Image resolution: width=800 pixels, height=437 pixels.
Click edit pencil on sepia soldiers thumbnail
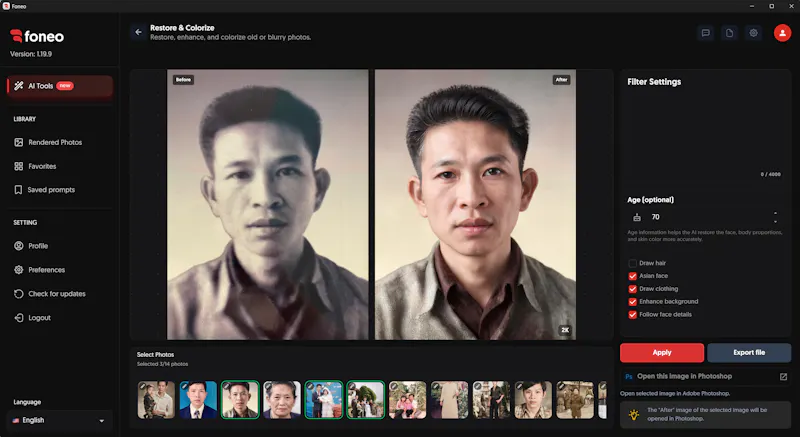coord(561,386)
